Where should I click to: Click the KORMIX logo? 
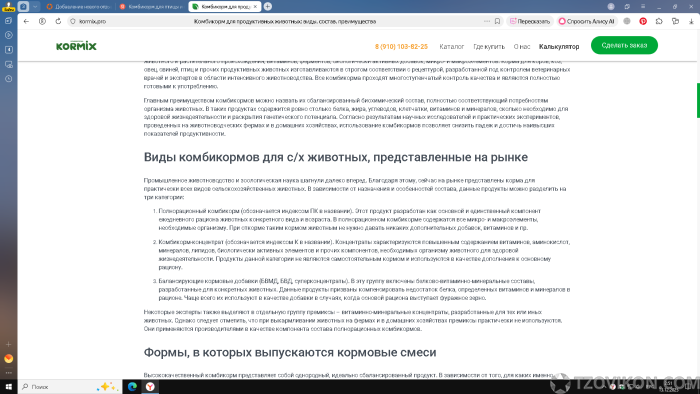[x=76, y=46]
